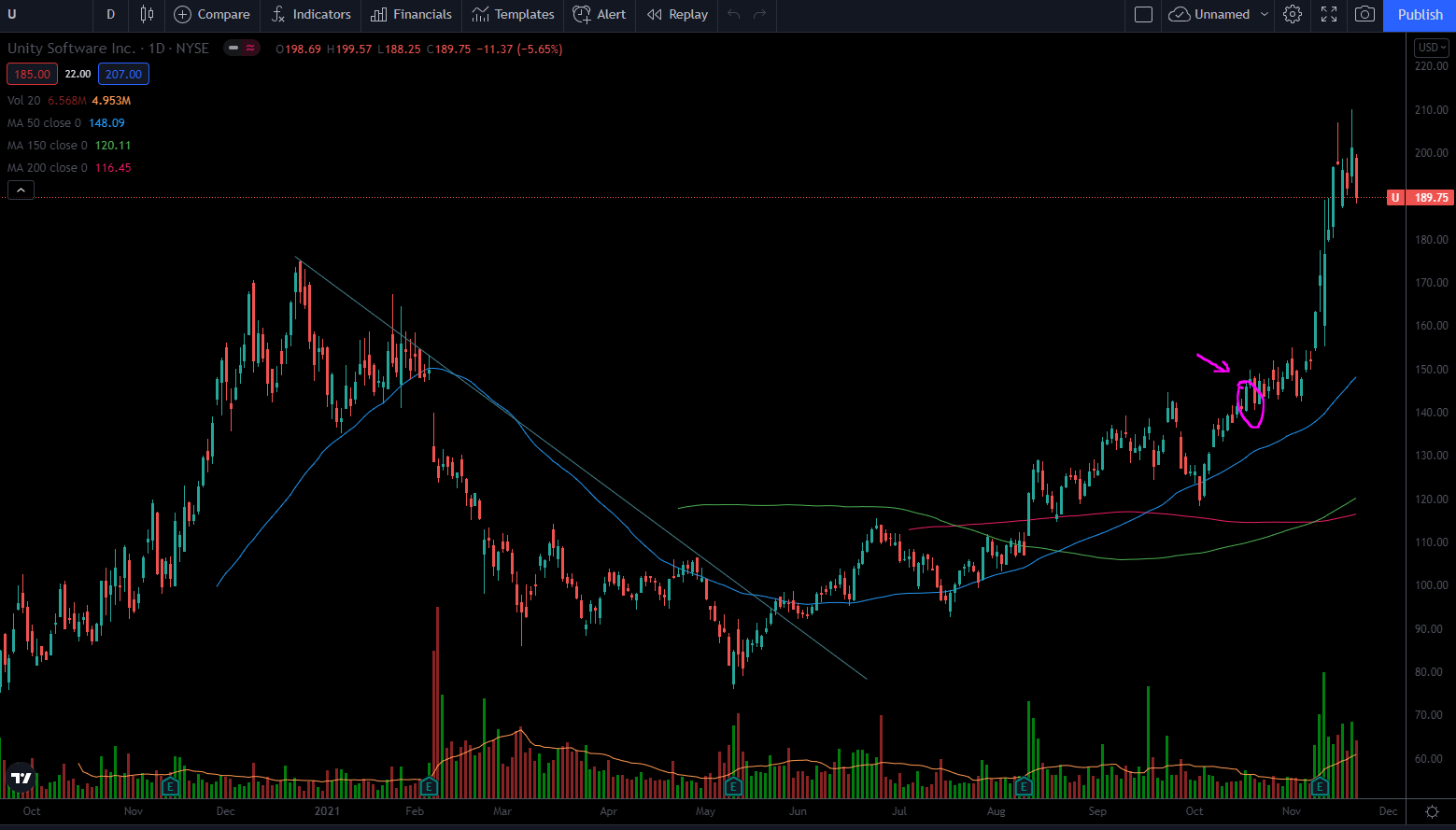Toggle the market status pill beside NYSE

(x=241, y=49)
